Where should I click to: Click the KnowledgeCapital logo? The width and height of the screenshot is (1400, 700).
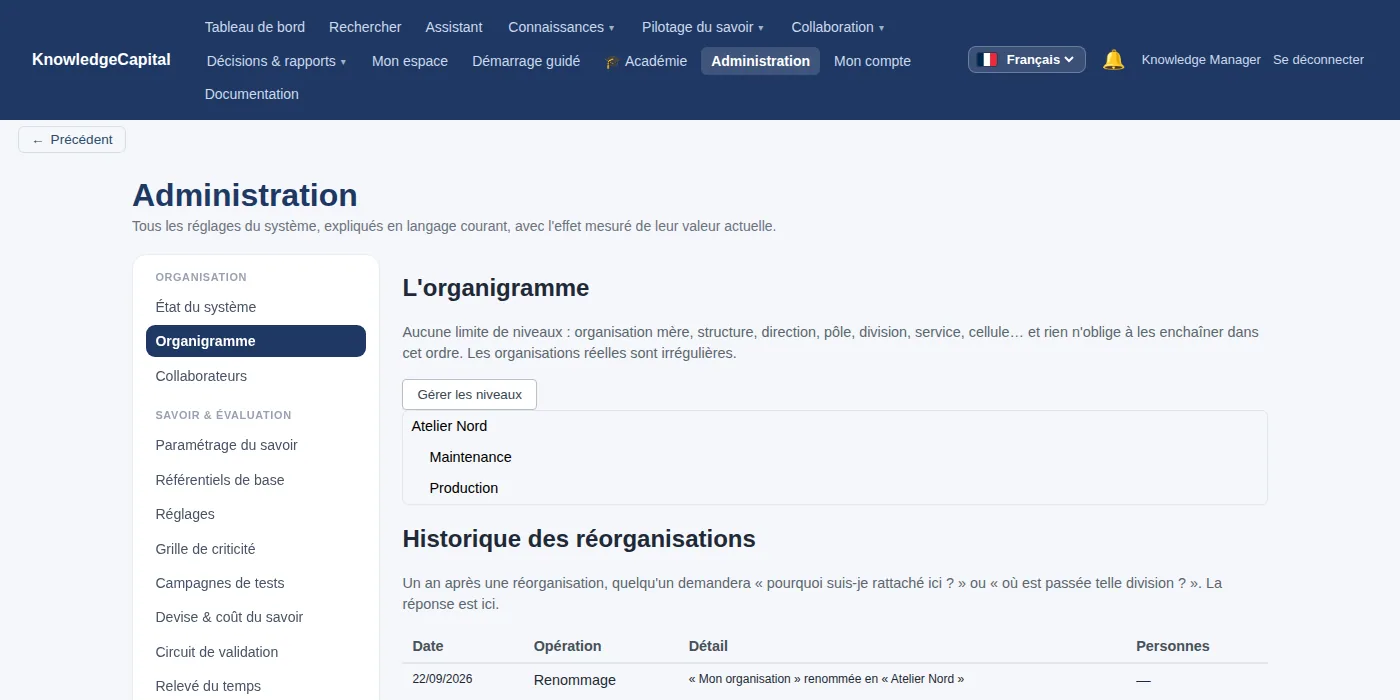pyautogui.click(x=101, y=60)
